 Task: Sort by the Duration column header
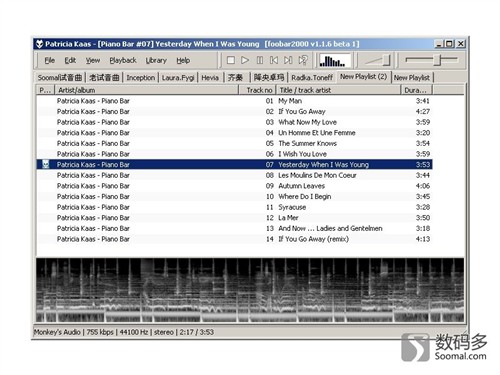coord(416,90)
